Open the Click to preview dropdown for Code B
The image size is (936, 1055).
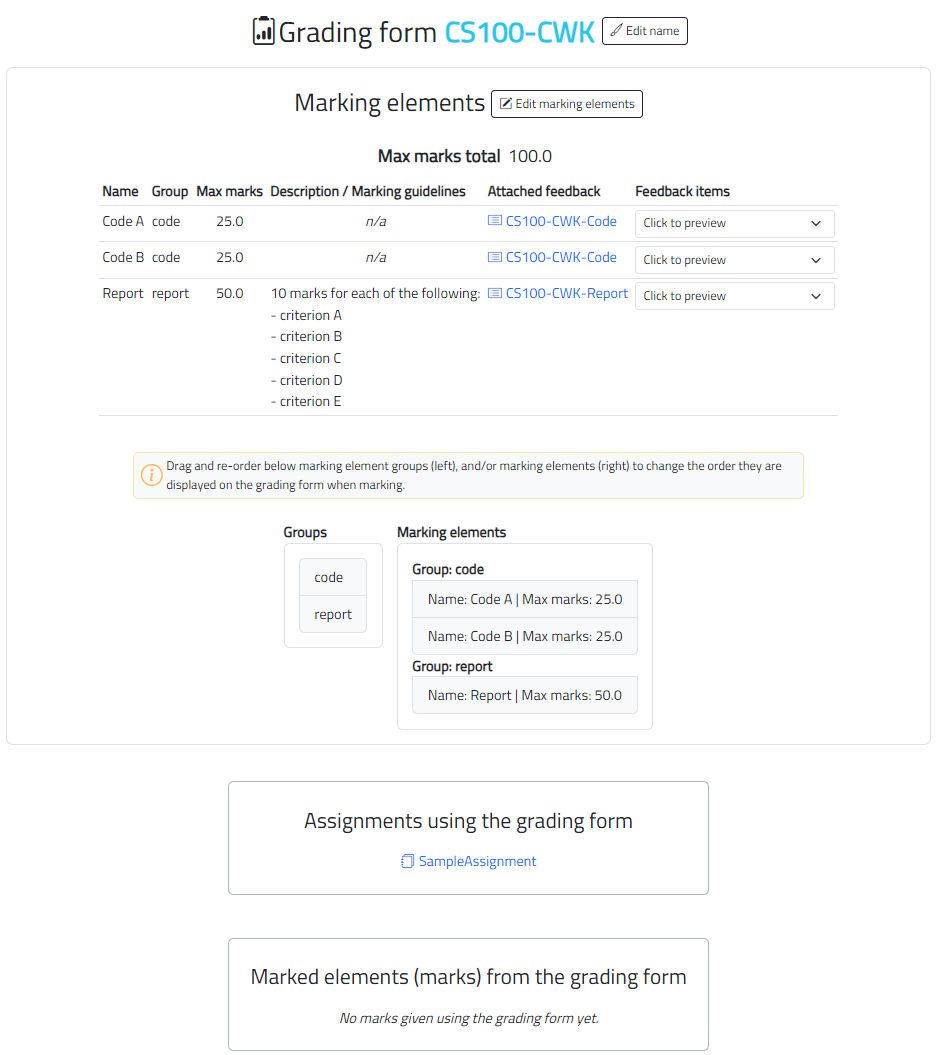(x=734, y=259)
